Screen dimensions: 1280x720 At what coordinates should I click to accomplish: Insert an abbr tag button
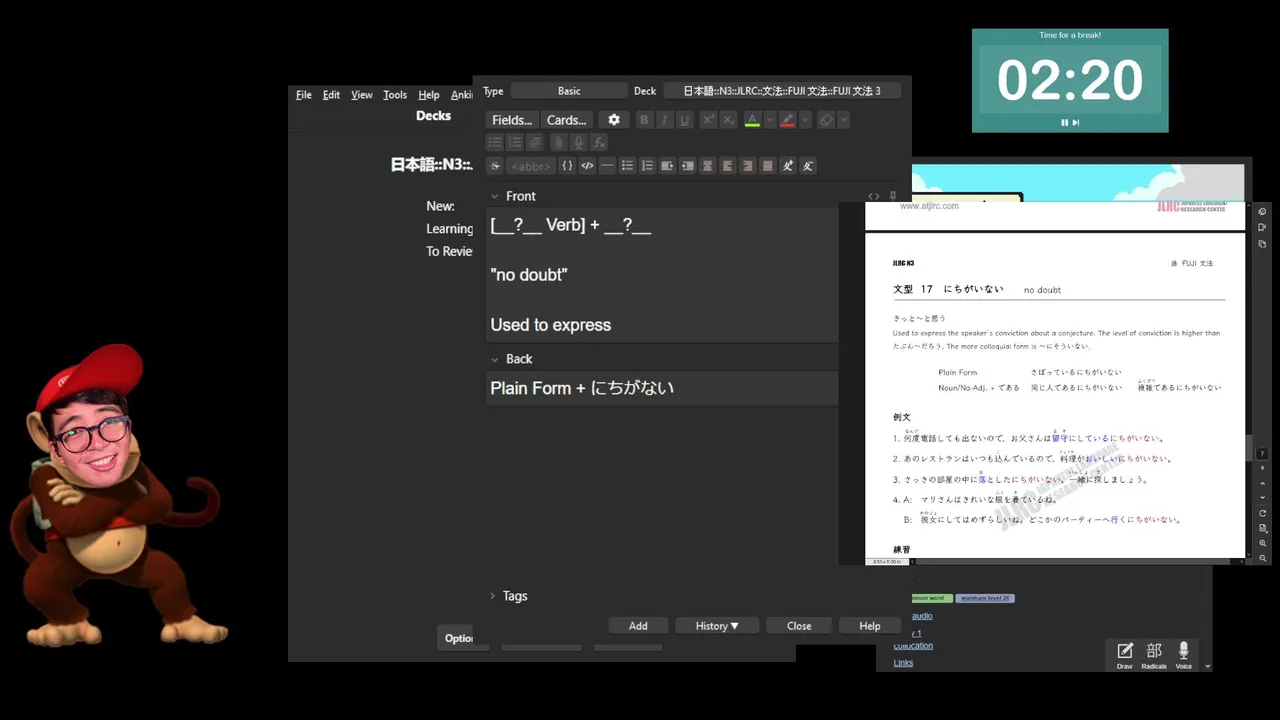coord(530,166)
